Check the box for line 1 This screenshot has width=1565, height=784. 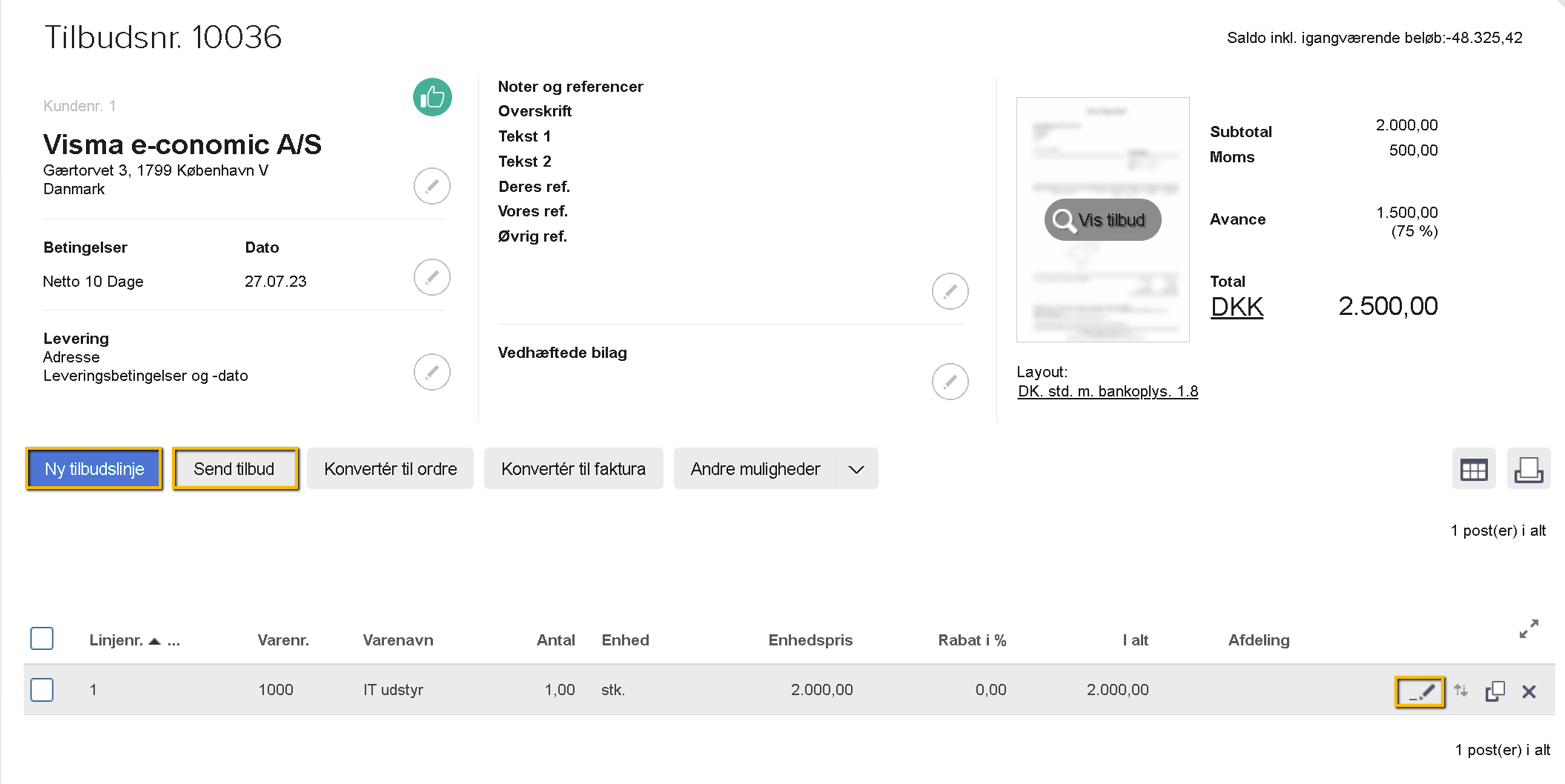coord(42,690)
